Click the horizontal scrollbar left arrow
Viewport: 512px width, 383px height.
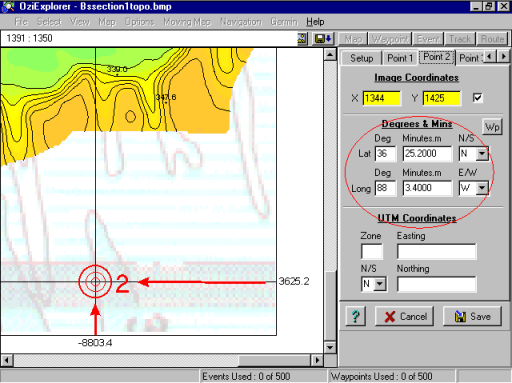7,360
